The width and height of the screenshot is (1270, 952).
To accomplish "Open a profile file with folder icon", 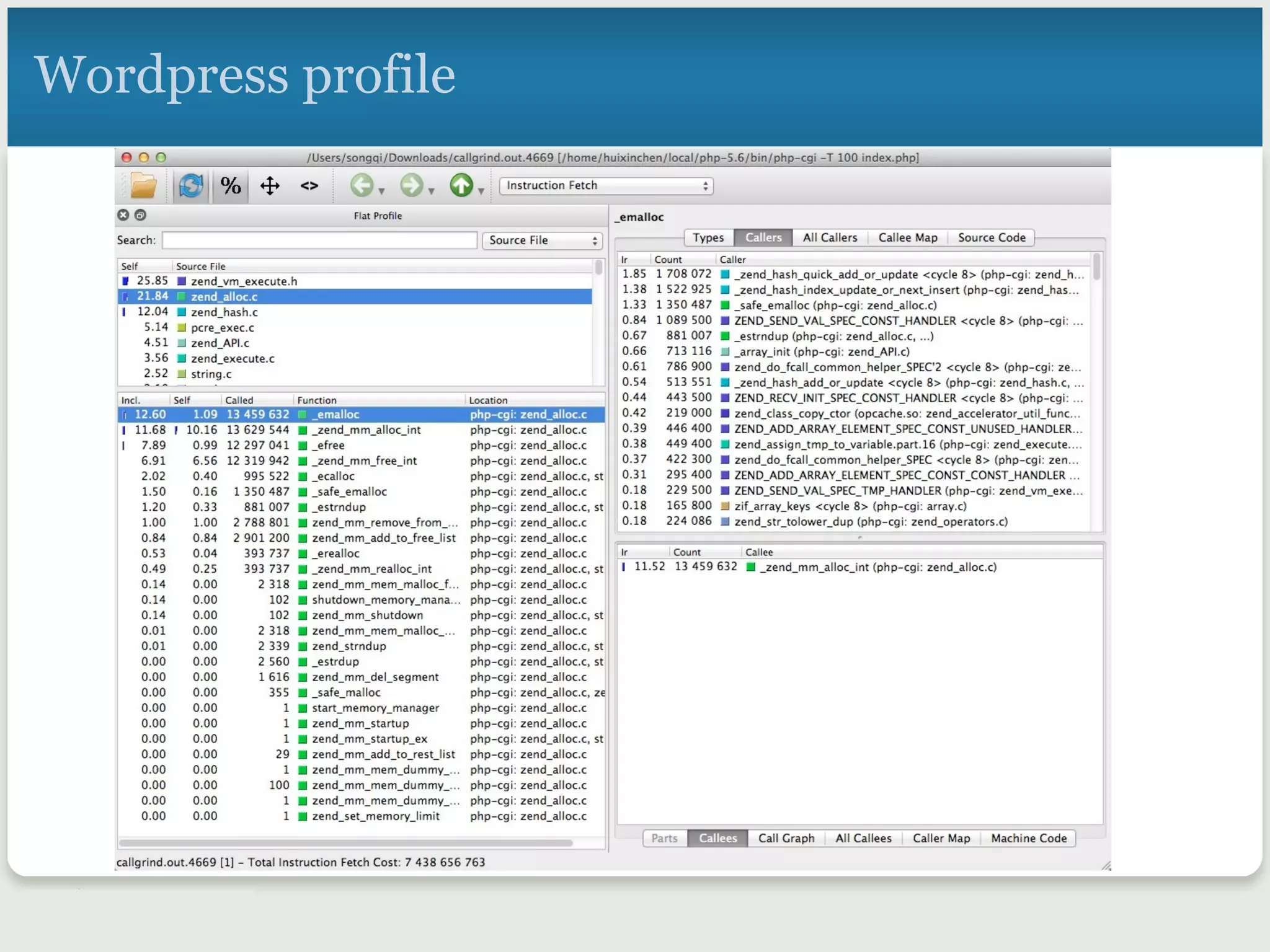I will pos(143,185).
